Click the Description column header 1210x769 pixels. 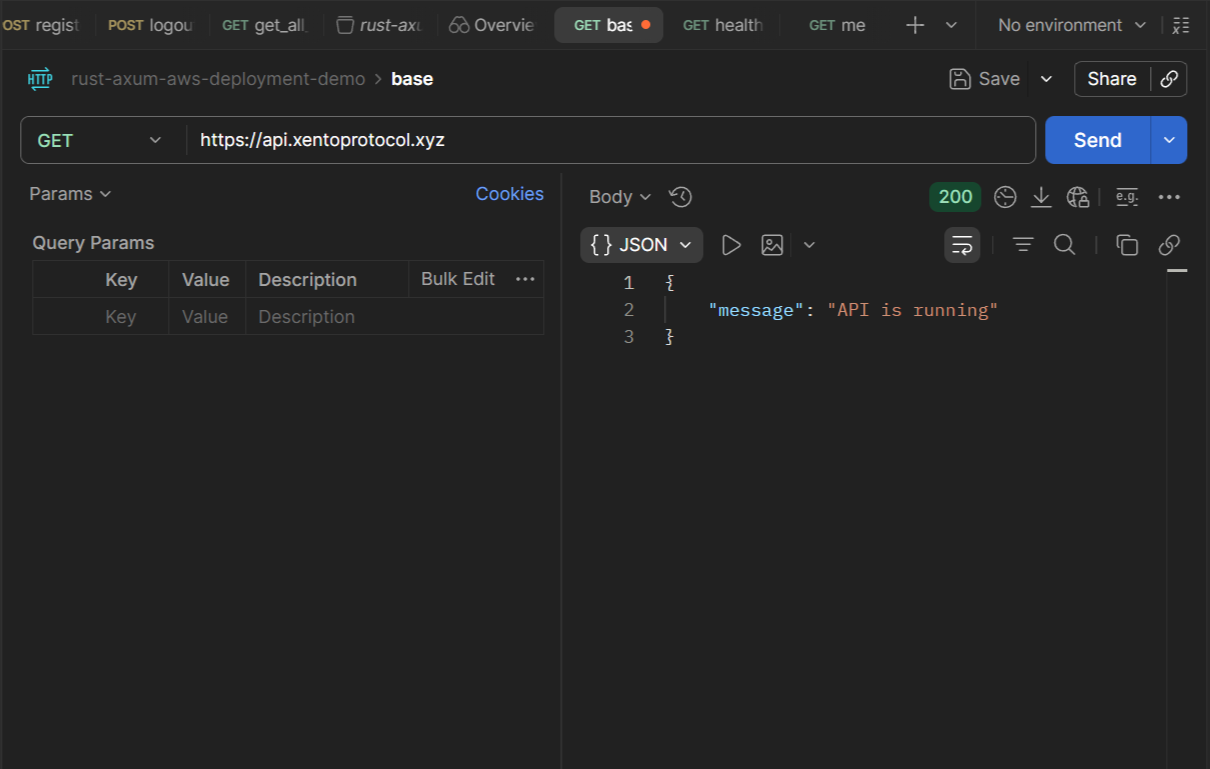click(x=307, y=280)
